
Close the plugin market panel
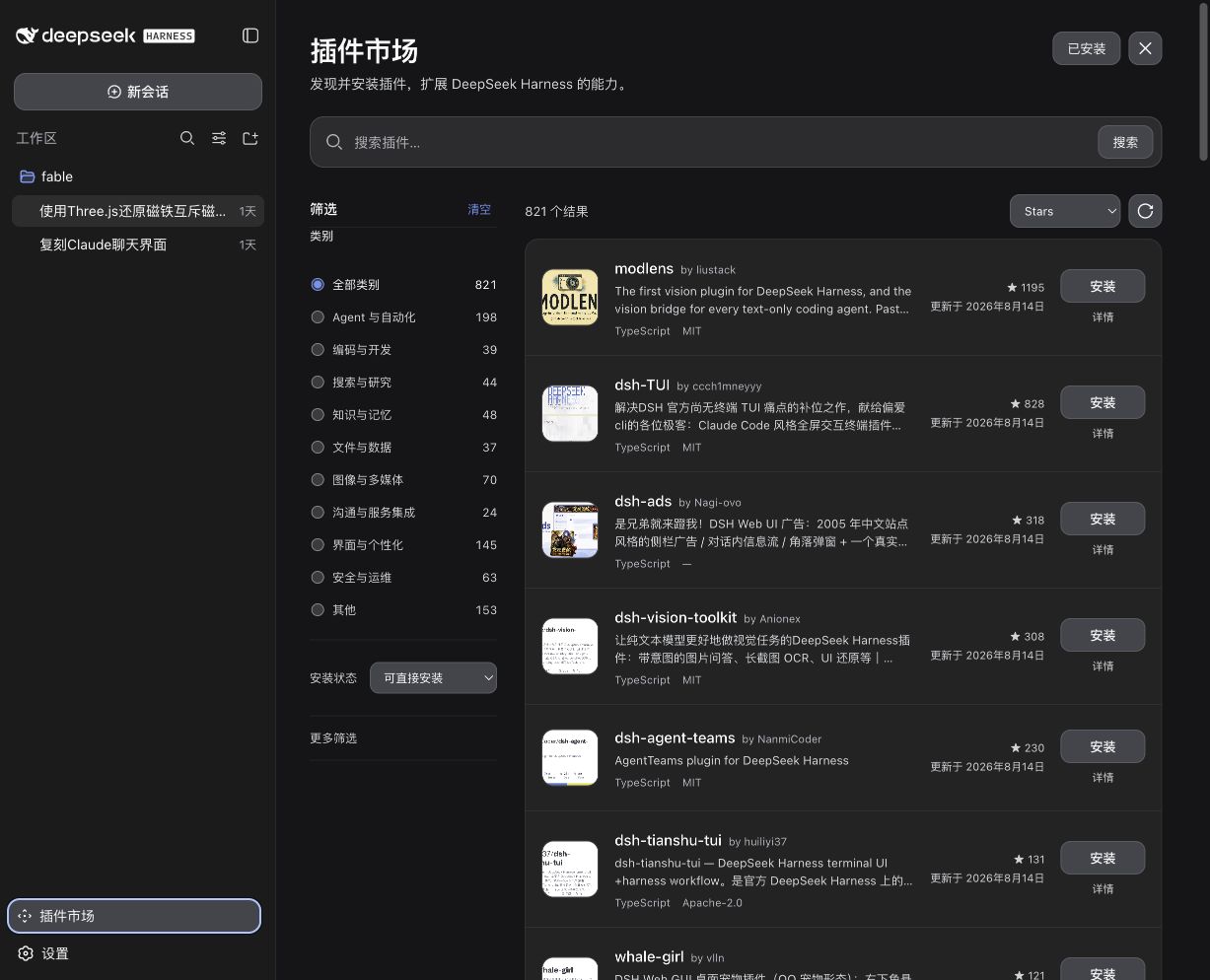pyautogui.click(x=1145, y=48)
